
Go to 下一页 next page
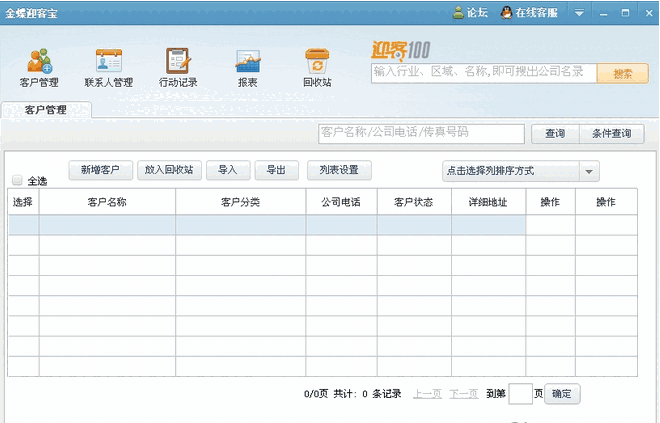464,394
